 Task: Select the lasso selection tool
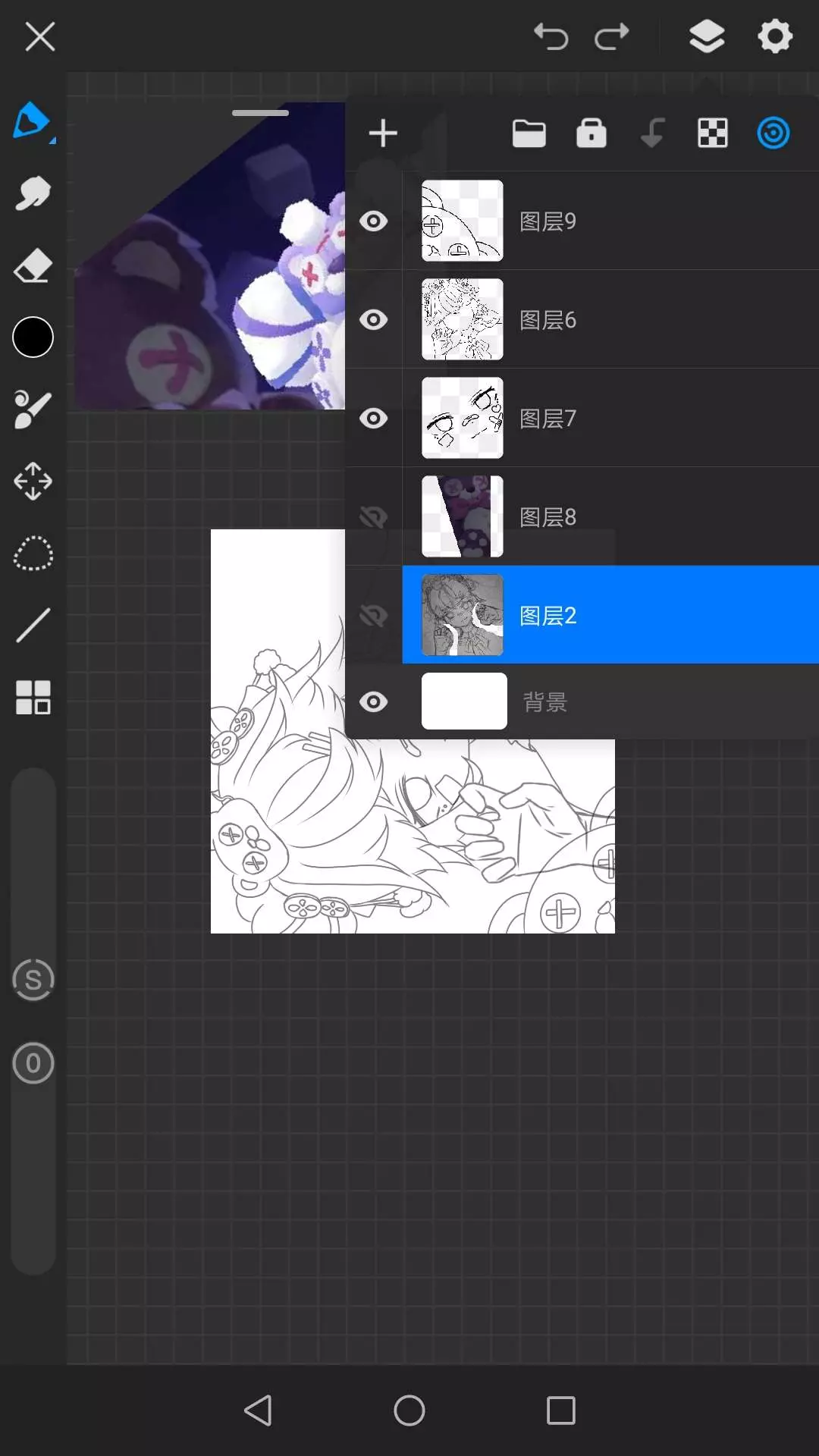pyautogui.click(x=33, y=554)
